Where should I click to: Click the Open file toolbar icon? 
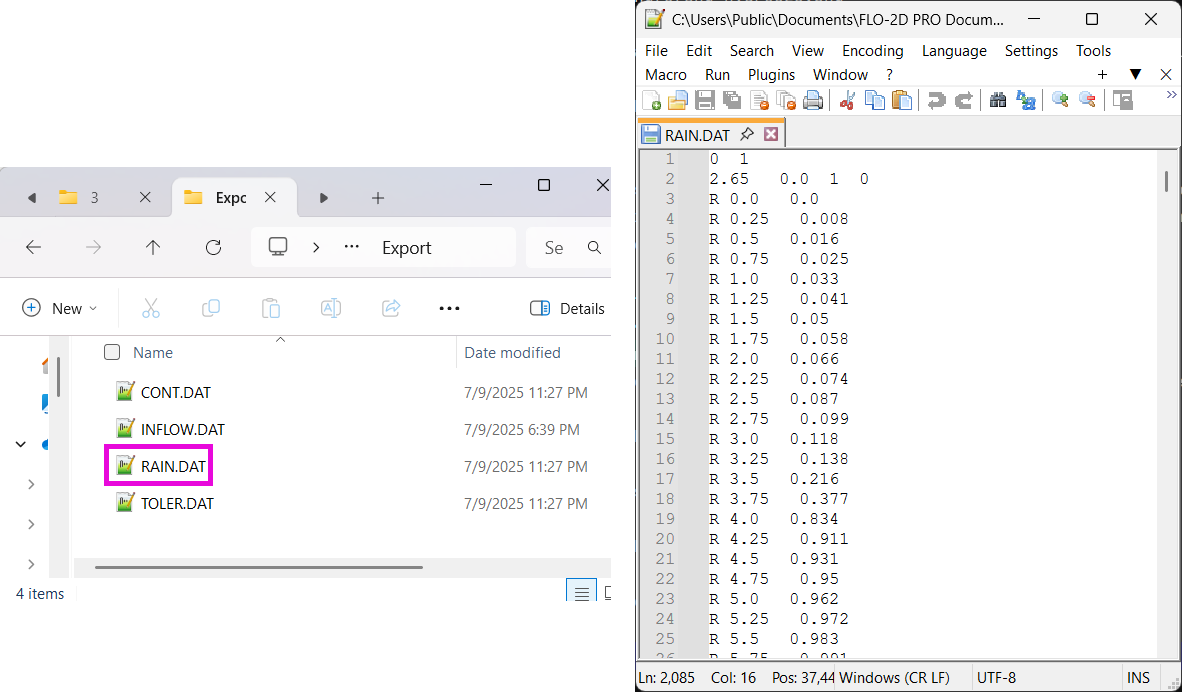(x=678, y=100)
